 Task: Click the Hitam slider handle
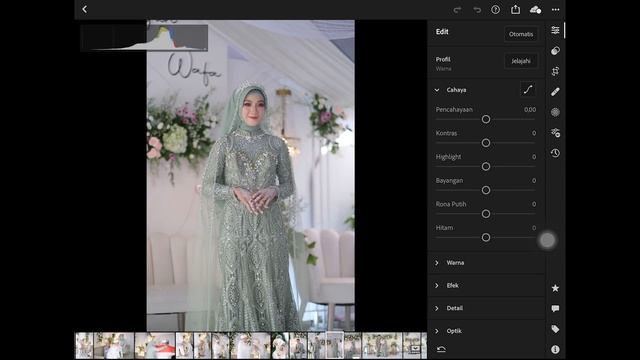(486, 238)
